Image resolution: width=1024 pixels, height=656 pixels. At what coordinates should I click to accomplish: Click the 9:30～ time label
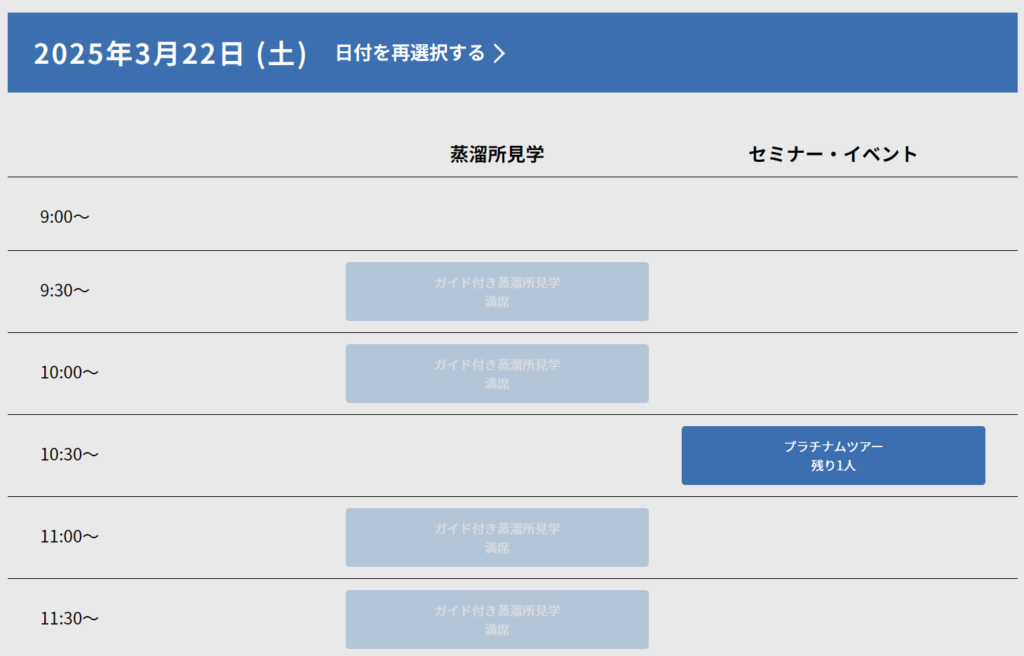pyautogui.click(x=65, y=291)
